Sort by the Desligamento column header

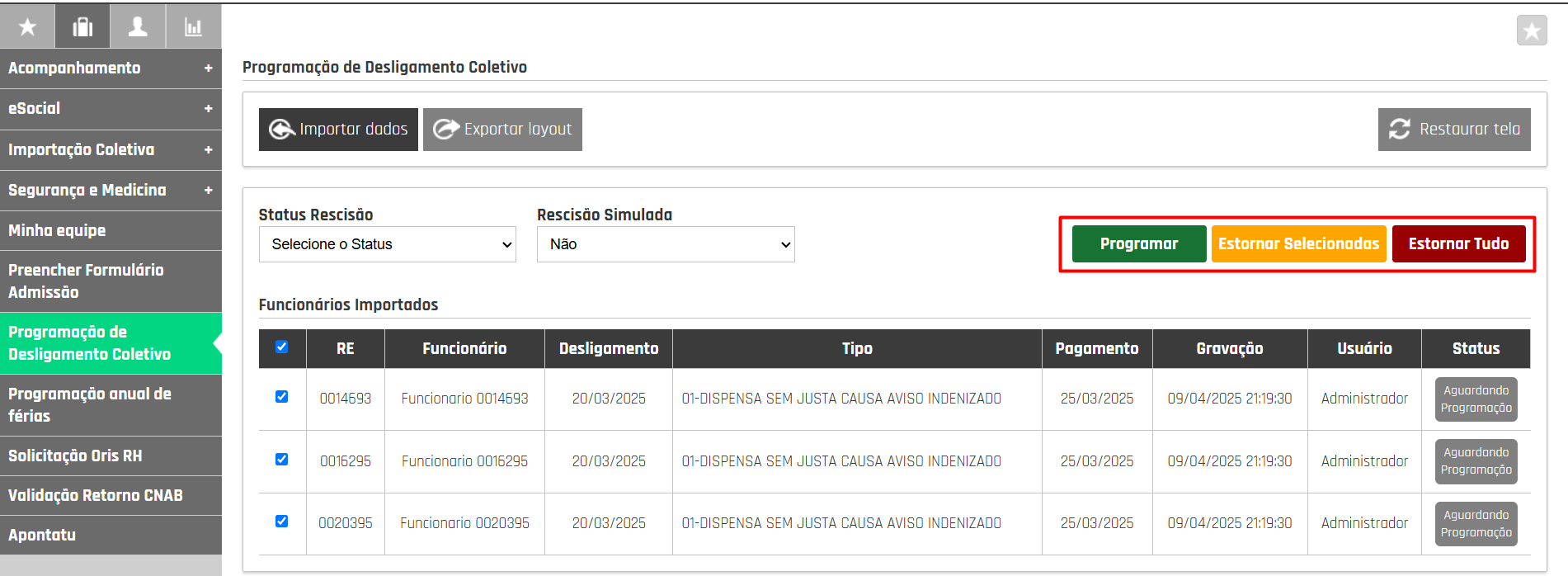coord(609,349)
